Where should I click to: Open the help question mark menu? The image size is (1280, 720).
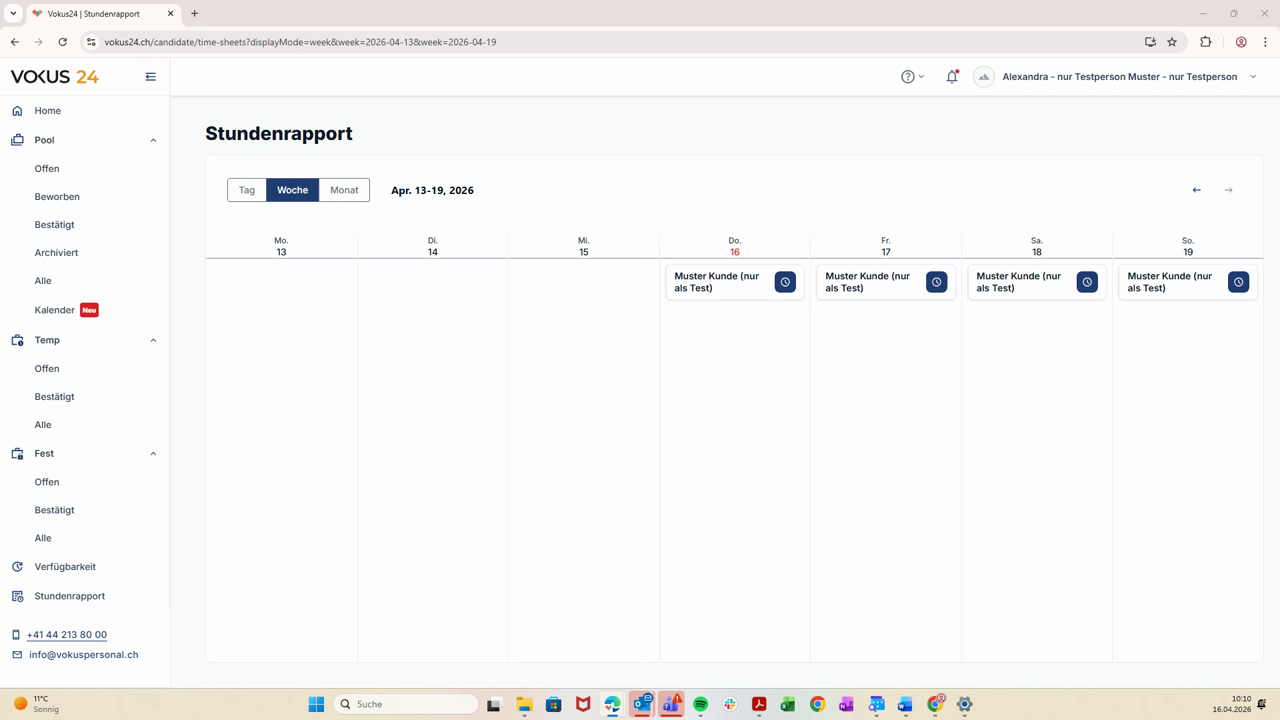tap(912, 77)
